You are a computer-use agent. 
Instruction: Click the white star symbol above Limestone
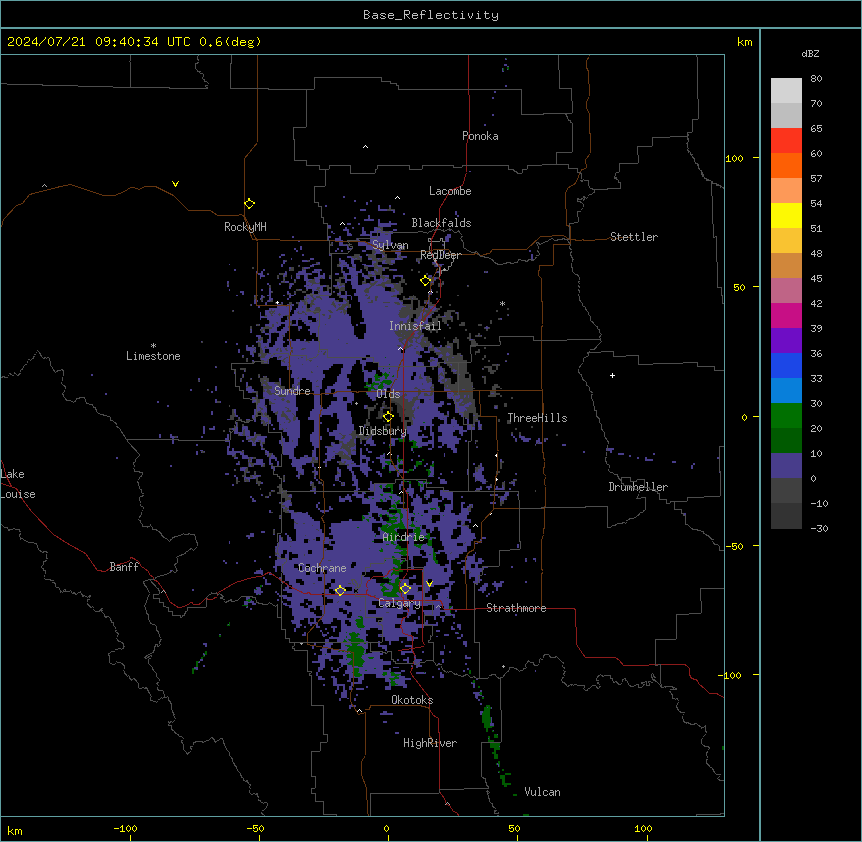(x=153, y=346)
